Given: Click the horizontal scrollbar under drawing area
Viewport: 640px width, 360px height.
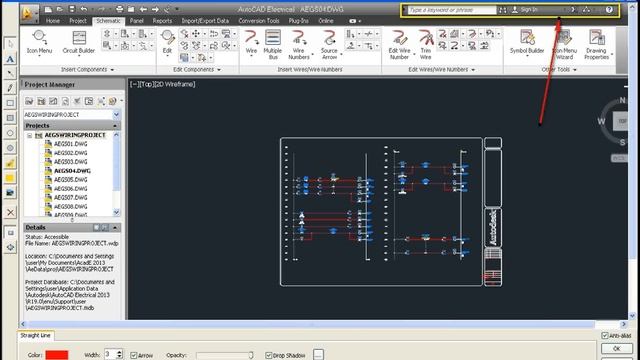Looking at the screenshot, I should (312, 324).
